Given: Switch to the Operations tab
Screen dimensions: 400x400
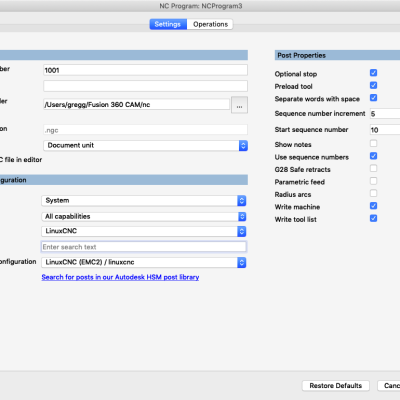Looking at the screenshot, I should click(x=210, y=24).
